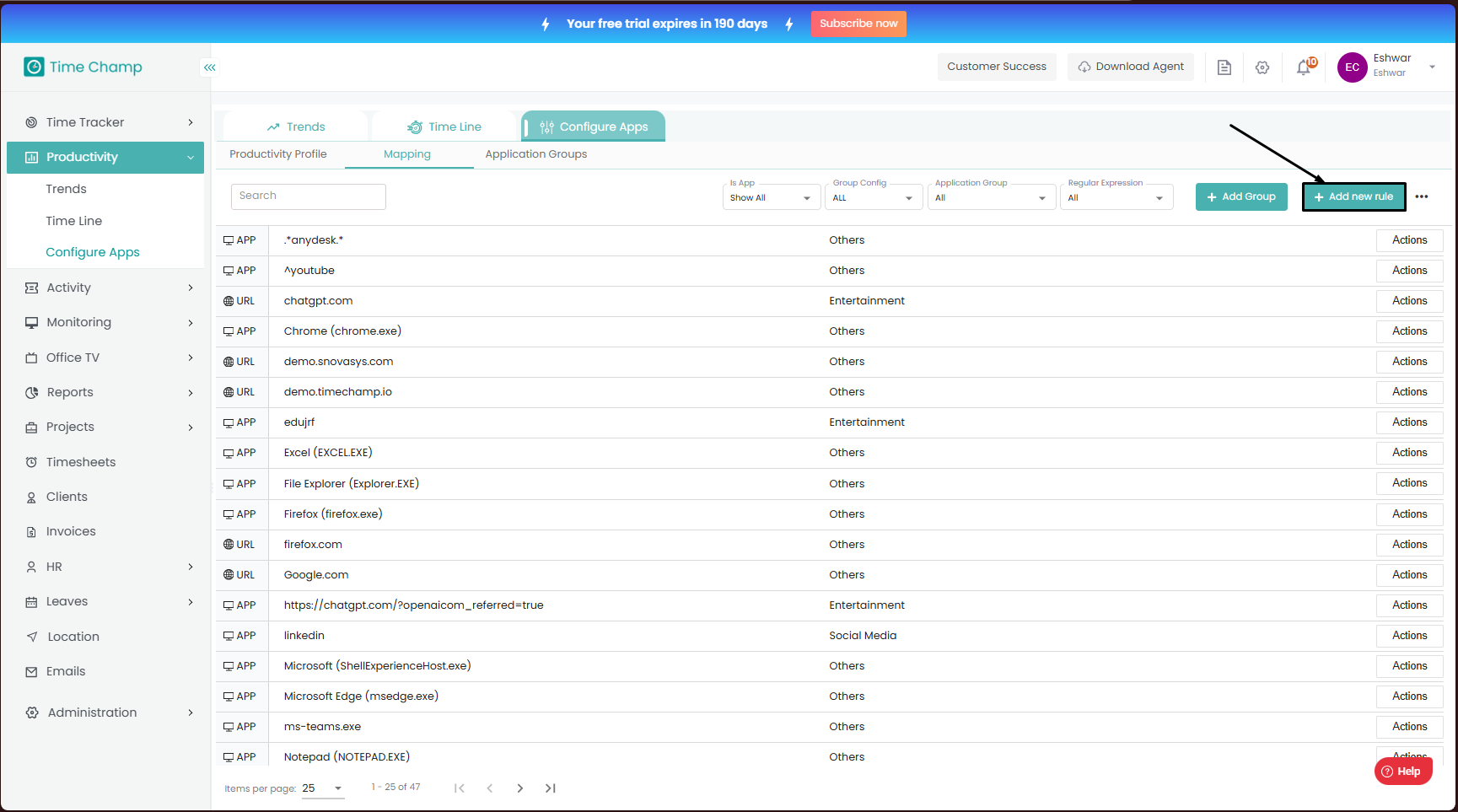Image resolution: width=1458 pixels, height=812 pixels.
Task: Select the Excel (EXCEL.EXE) entry
Action: tap(328, 453)
